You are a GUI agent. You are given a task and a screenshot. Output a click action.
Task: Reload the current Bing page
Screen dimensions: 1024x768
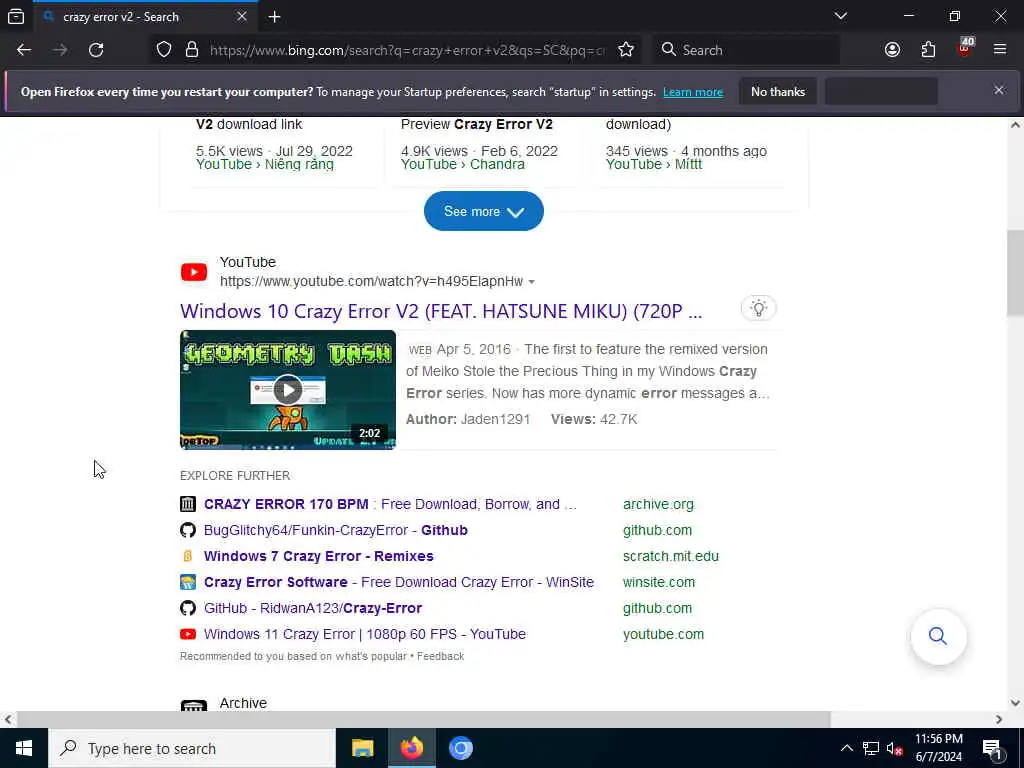[x=96, y=50]
